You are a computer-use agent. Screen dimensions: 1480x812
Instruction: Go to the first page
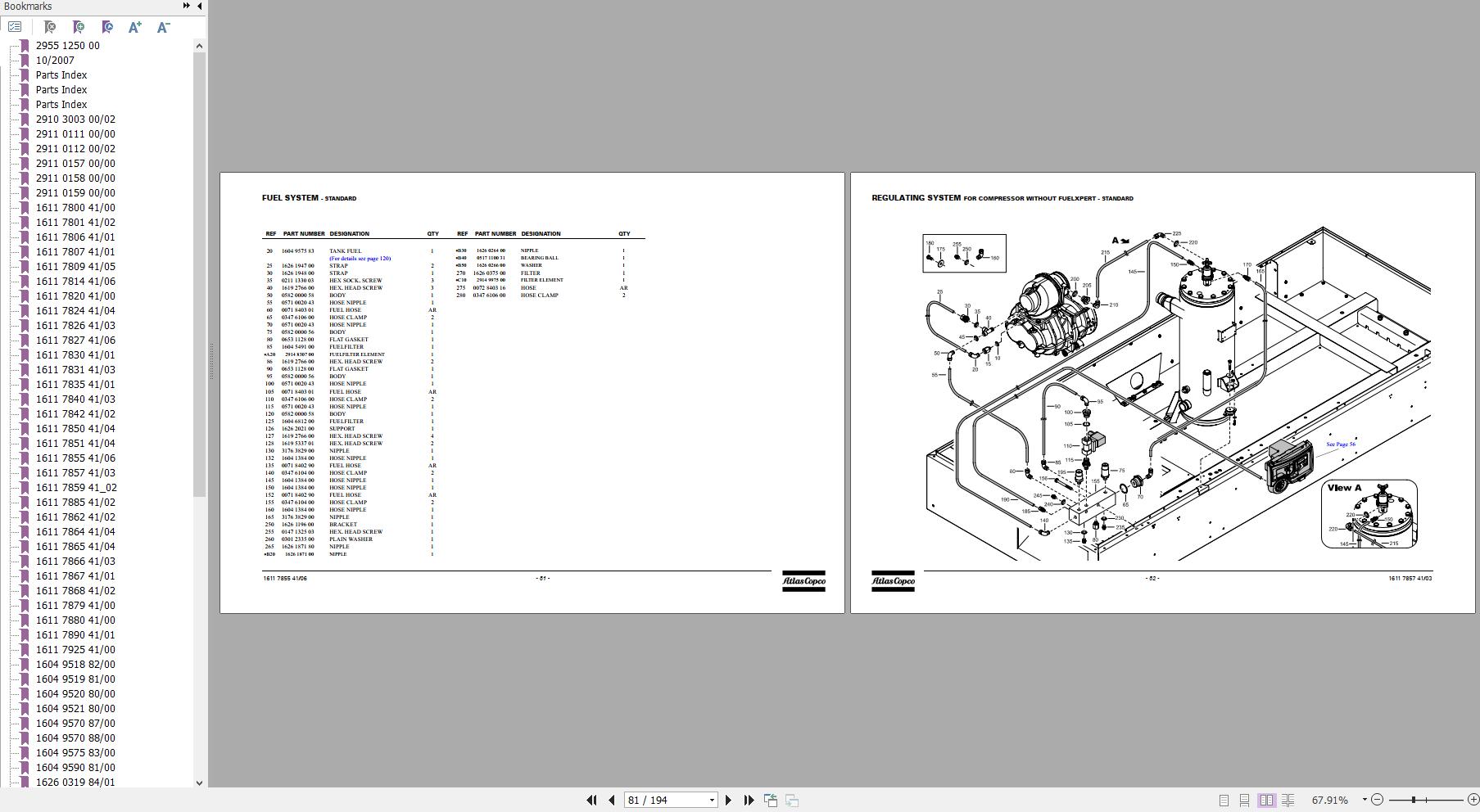tap(591, 800)
